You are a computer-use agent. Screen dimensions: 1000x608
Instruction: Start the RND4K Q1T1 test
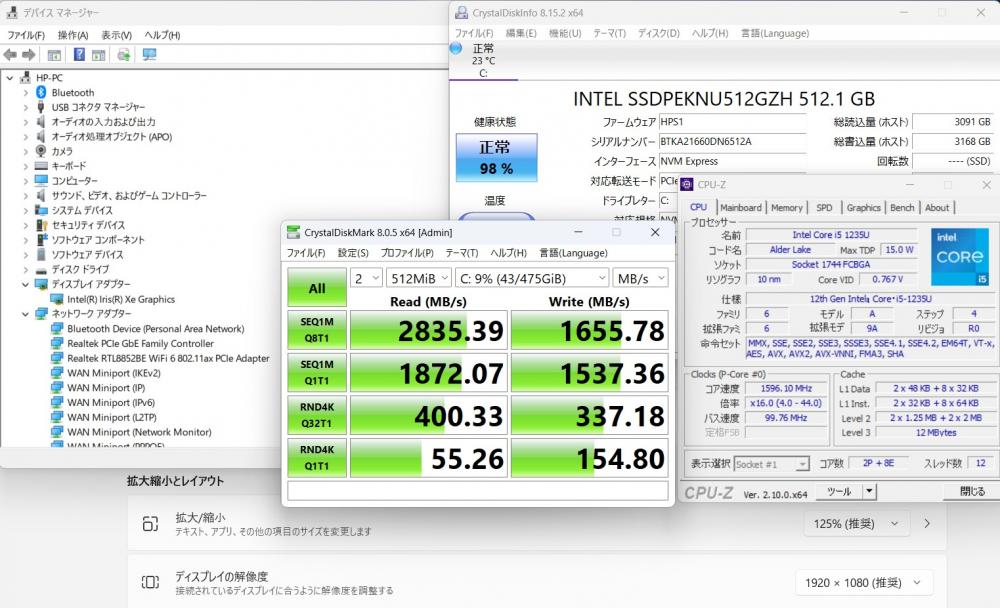click(x=317, y=457)
